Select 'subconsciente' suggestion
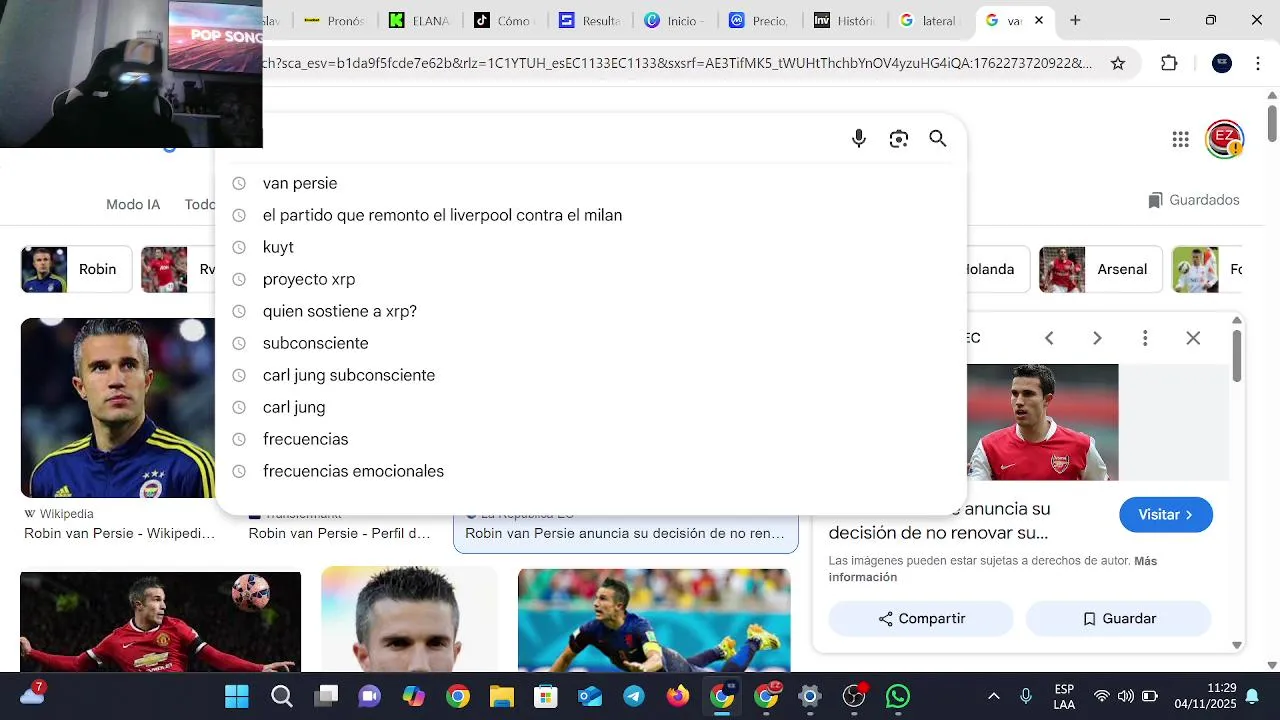This screenshot has height=720, width=1280. (x=590, y=343)
